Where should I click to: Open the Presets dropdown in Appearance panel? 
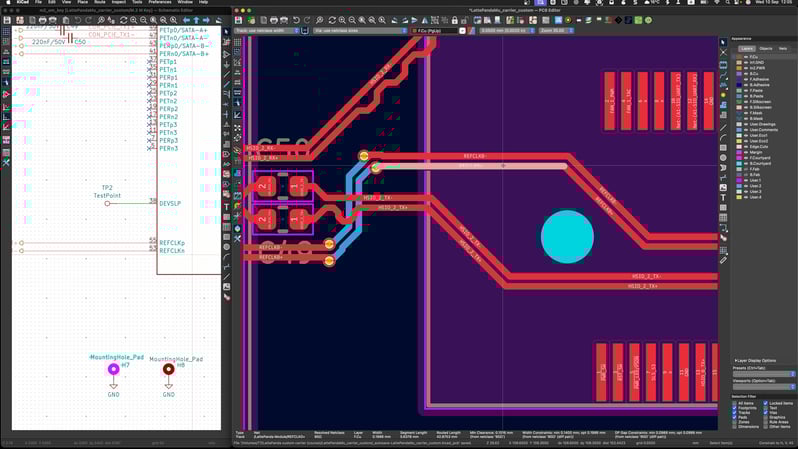tap(763, 373)
